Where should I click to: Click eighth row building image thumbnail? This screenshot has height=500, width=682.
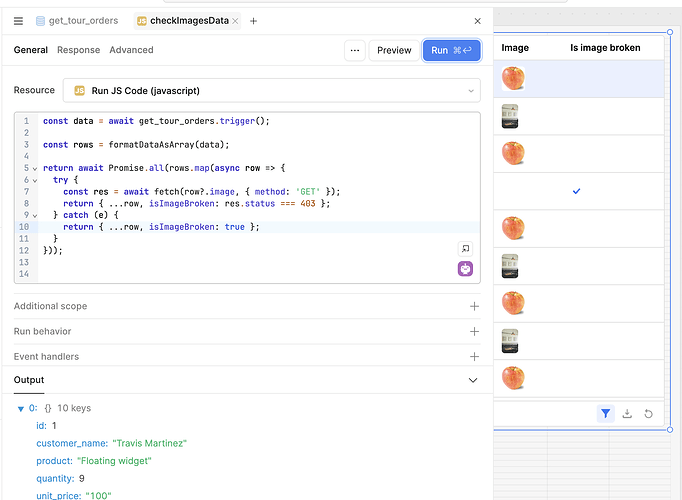(510, 341)
